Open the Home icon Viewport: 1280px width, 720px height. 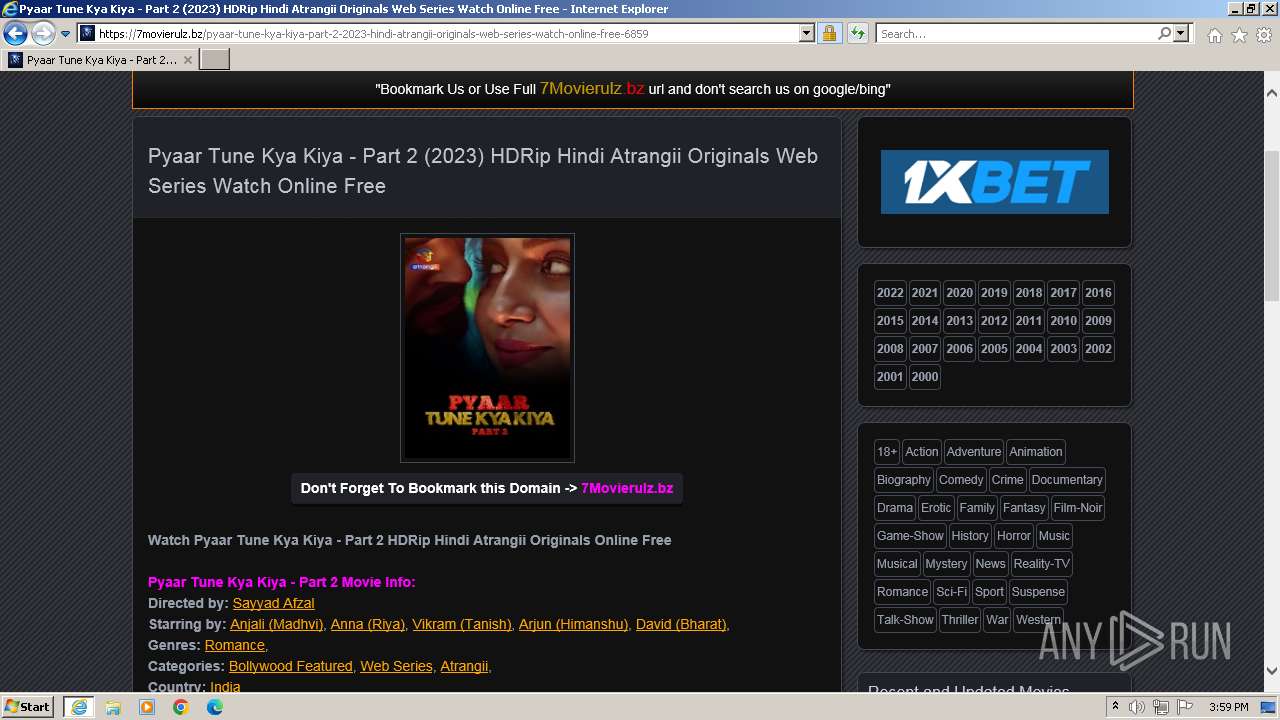coord(1214,35)
